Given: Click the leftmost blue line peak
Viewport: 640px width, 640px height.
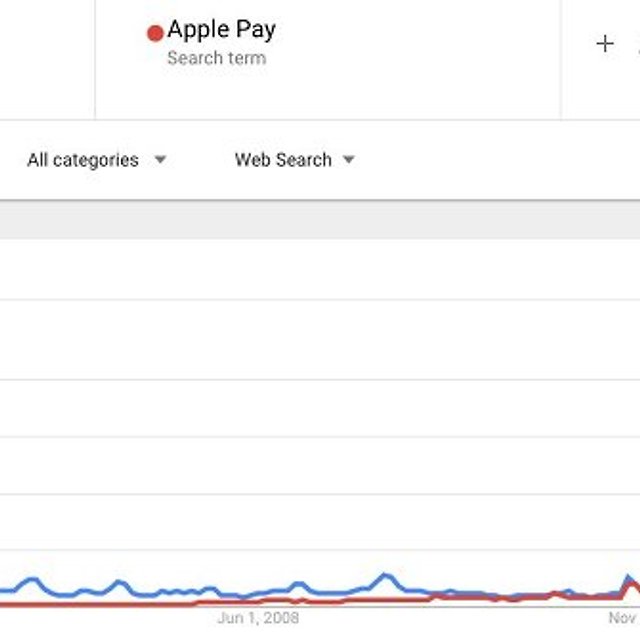Looking at the screenshot, I should coord(31,580).
